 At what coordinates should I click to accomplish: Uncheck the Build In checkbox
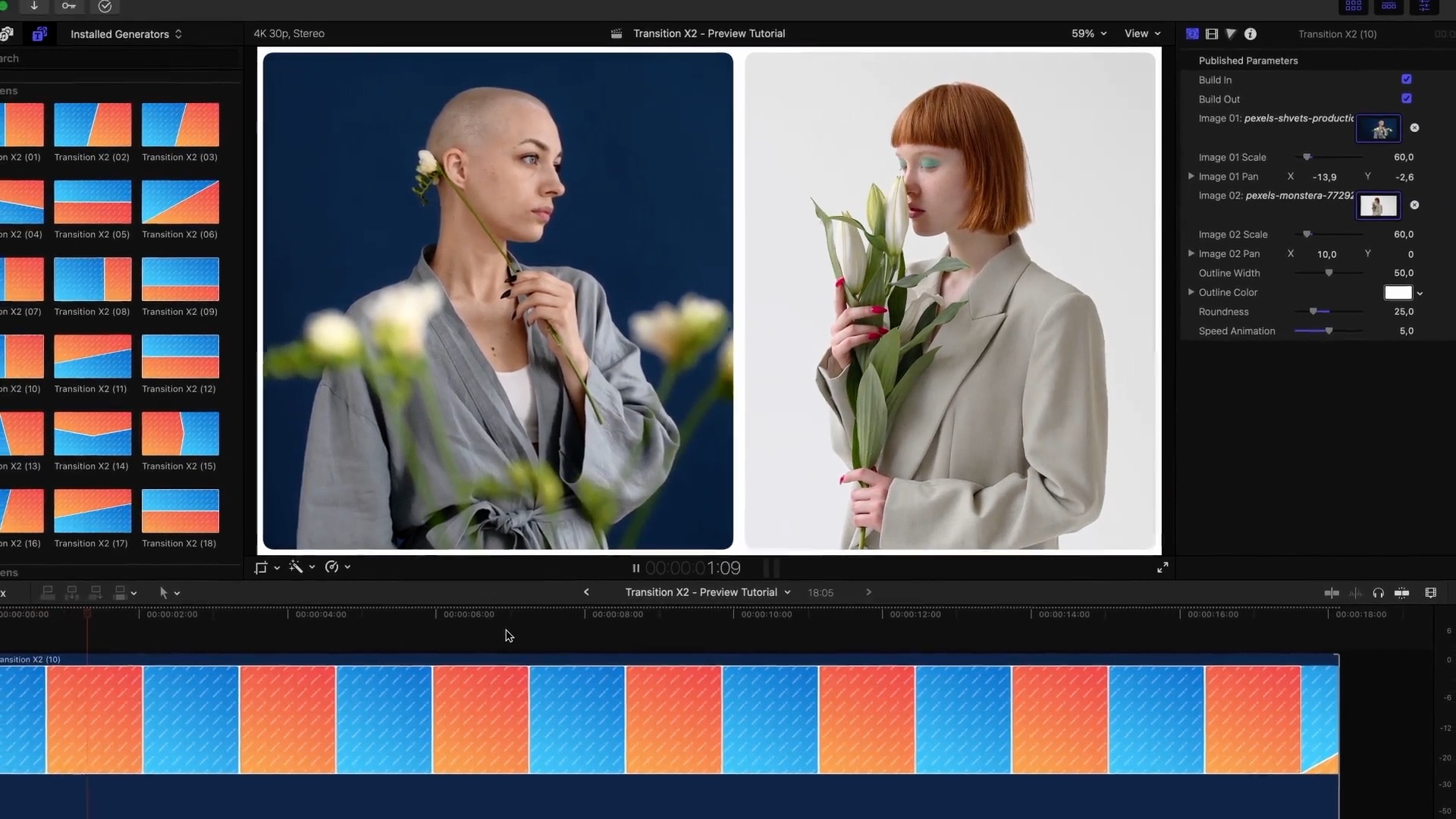click(1407, 80)
